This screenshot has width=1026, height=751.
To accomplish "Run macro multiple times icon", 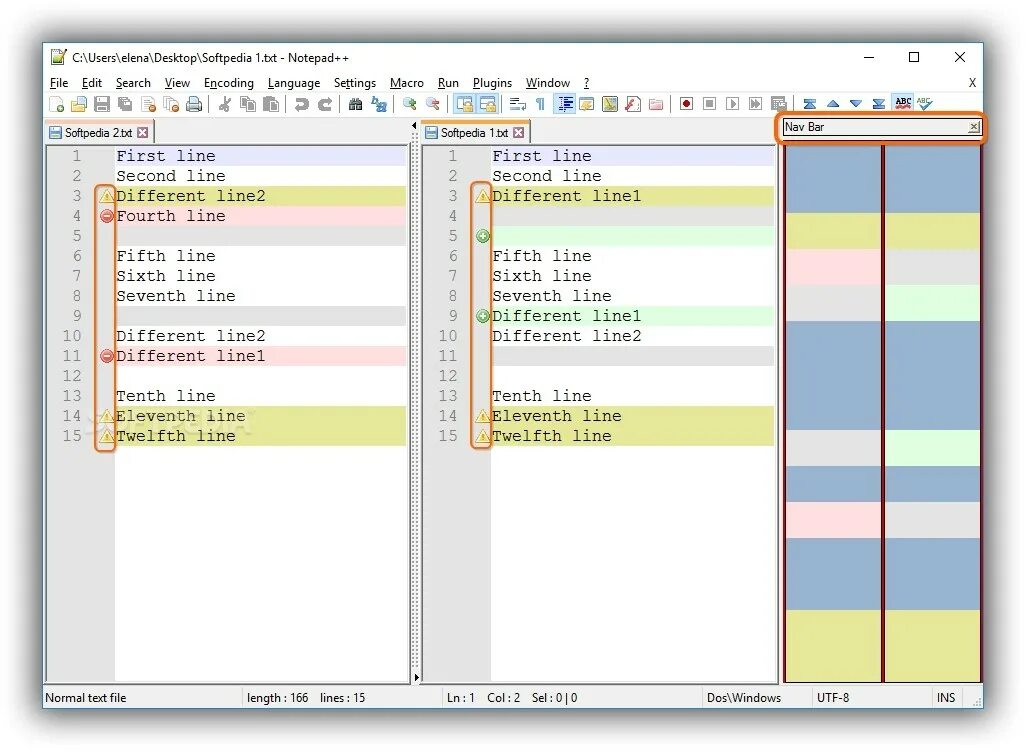I will 755,104.
